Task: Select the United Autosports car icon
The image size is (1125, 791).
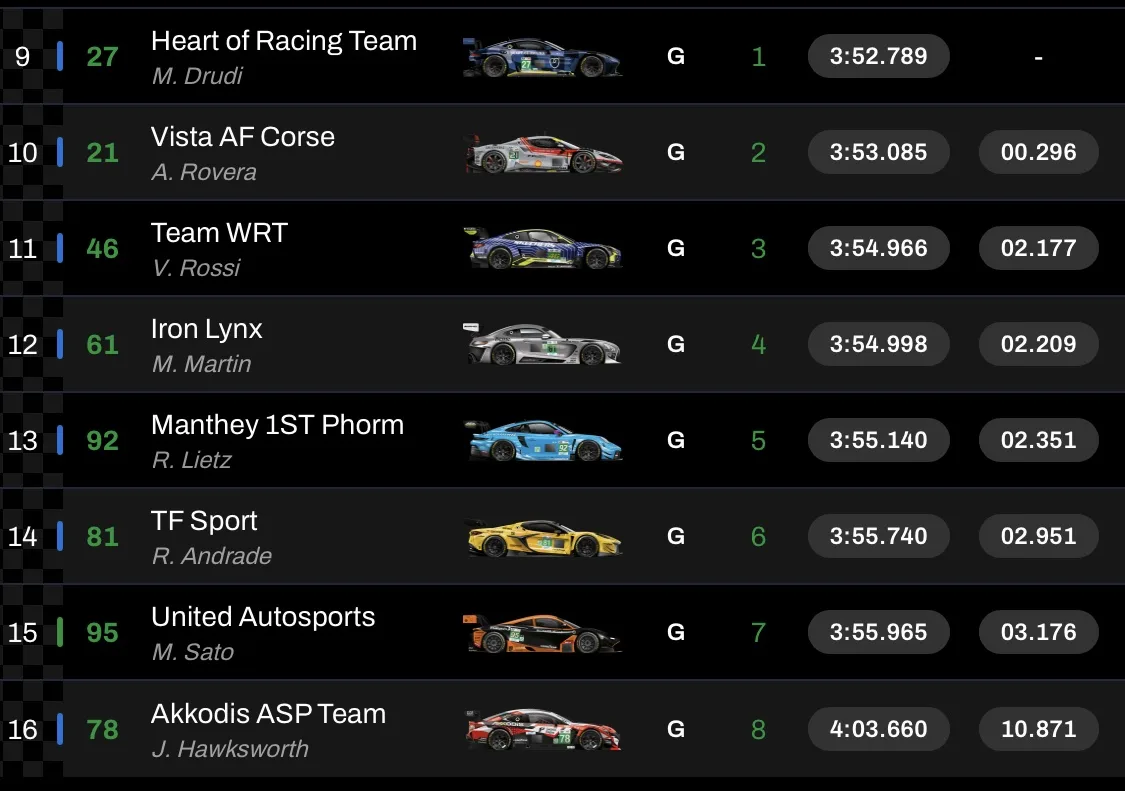Action: 543,633
